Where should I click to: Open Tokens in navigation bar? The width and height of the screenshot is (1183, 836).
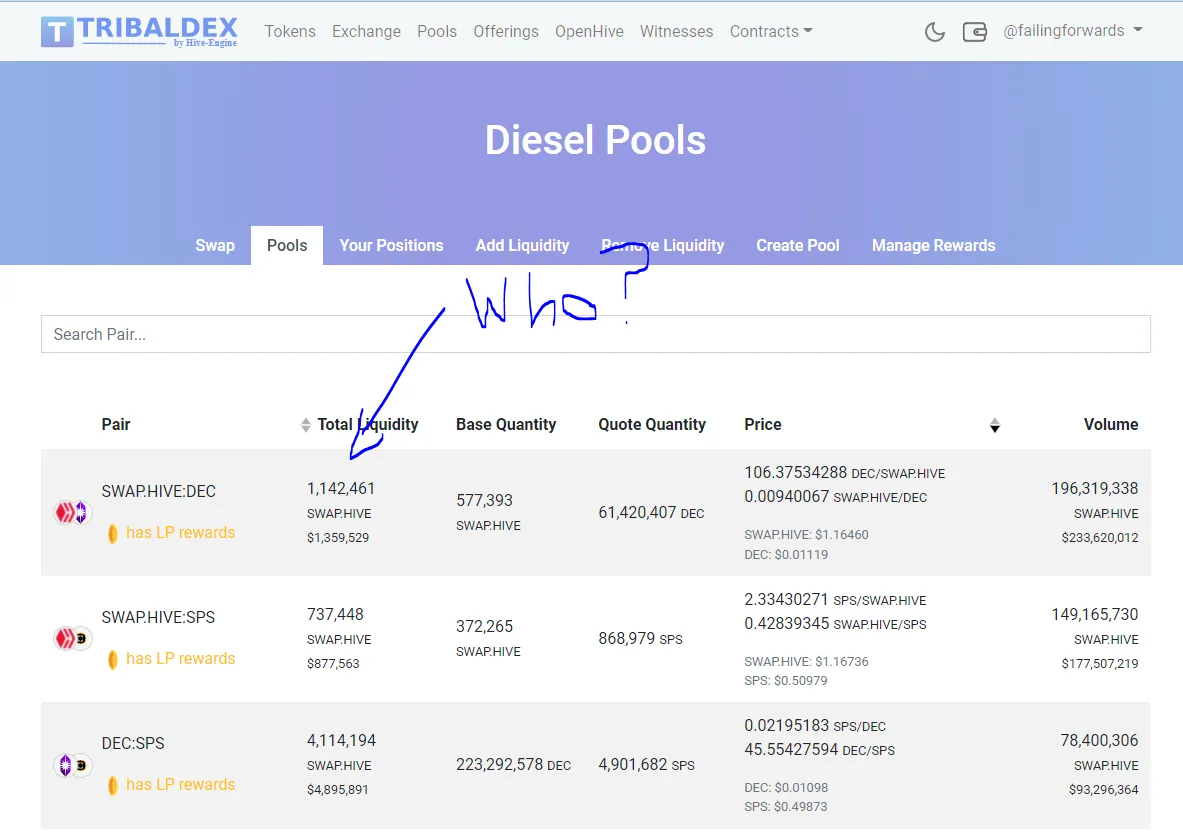(290, 32)
